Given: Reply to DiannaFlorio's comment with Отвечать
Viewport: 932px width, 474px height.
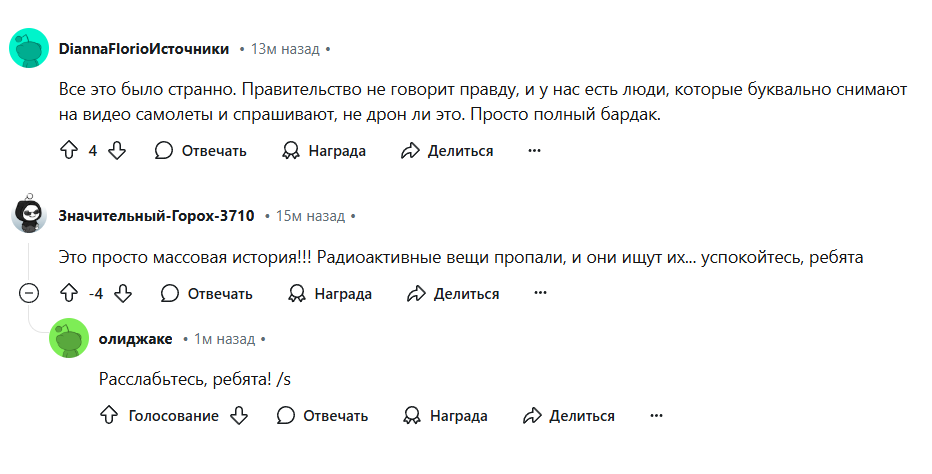Looking at the screenshot, I should click(200, 151).
